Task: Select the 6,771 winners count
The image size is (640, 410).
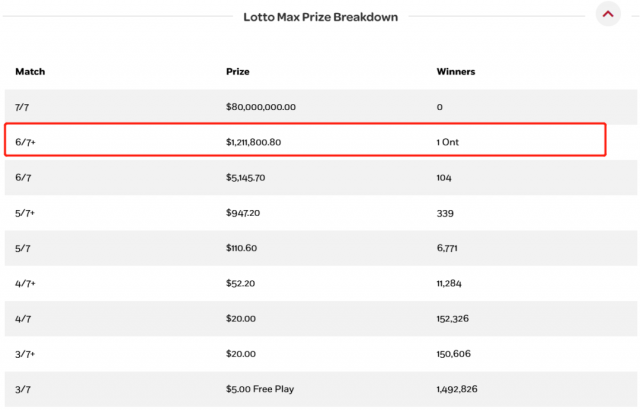Action: click(449, 248)
